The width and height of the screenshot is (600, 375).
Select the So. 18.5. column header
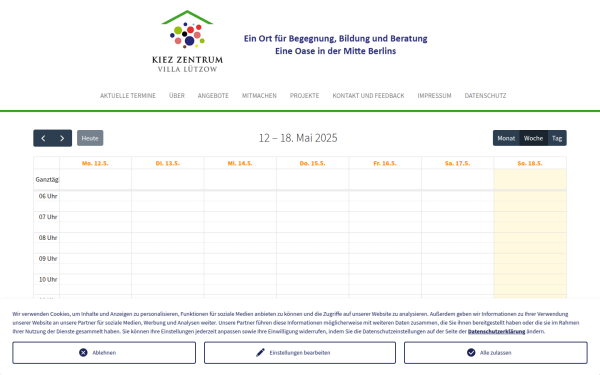click(x=530, y=163)
